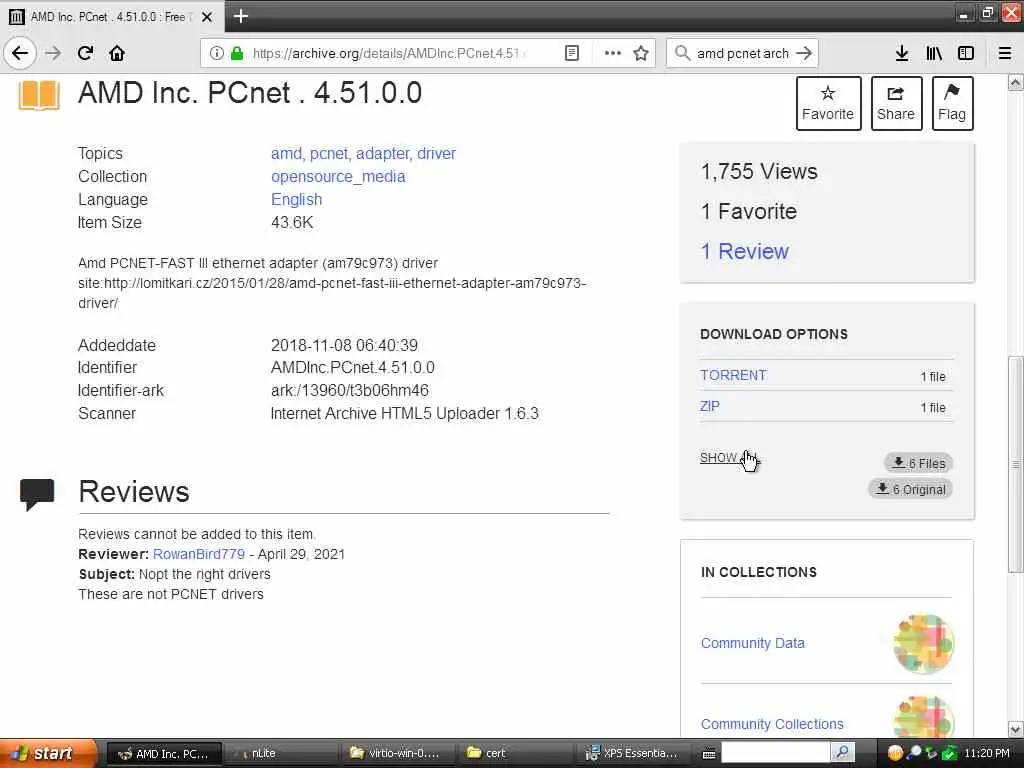The width and height of the screenshot is (1024, 768).
Task: Open the Firefox hamburger menu
Action: click(x=1005, y=54)
